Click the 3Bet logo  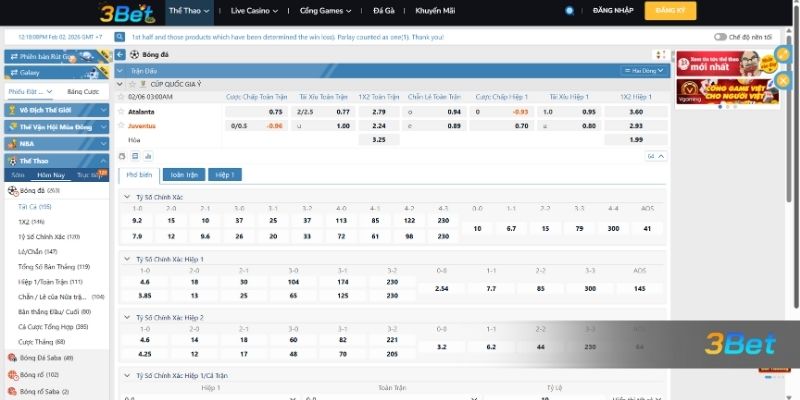127,13
